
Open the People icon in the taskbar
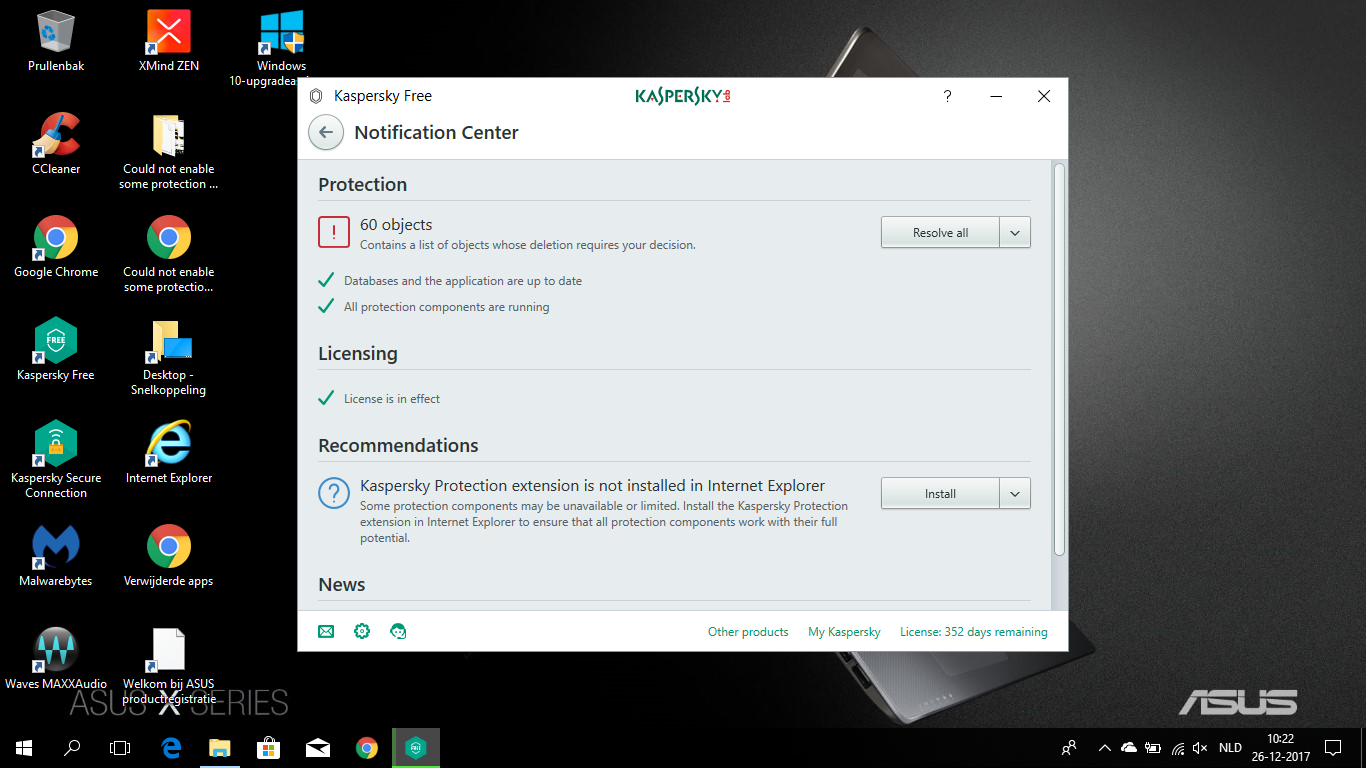1069,747
